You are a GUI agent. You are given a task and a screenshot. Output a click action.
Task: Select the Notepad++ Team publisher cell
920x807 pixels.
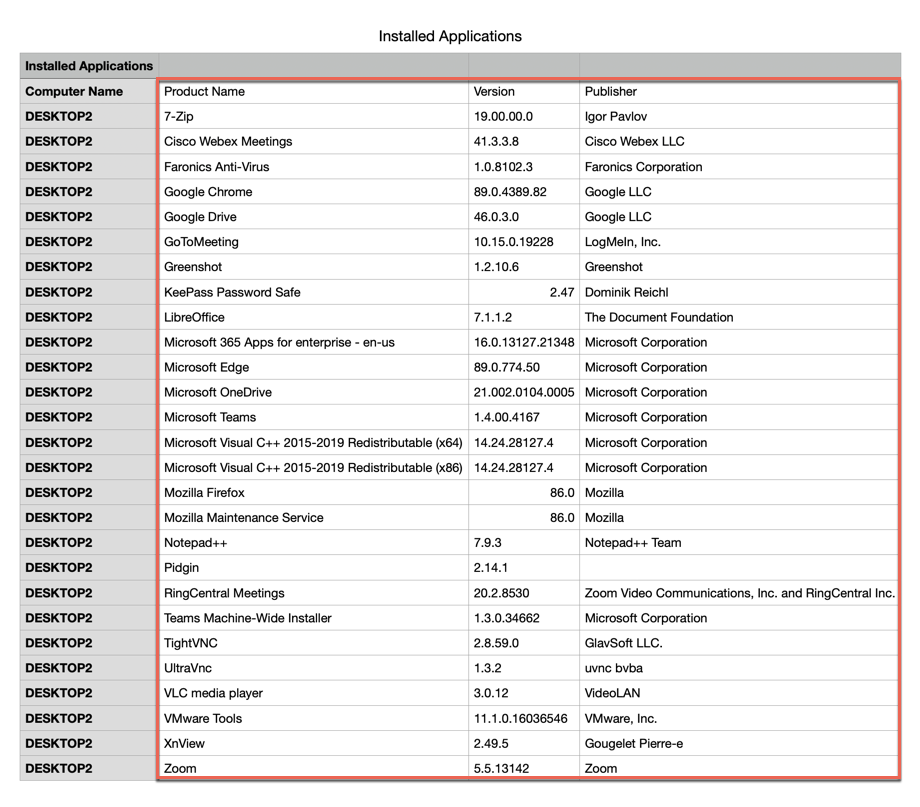pos(739,543)
